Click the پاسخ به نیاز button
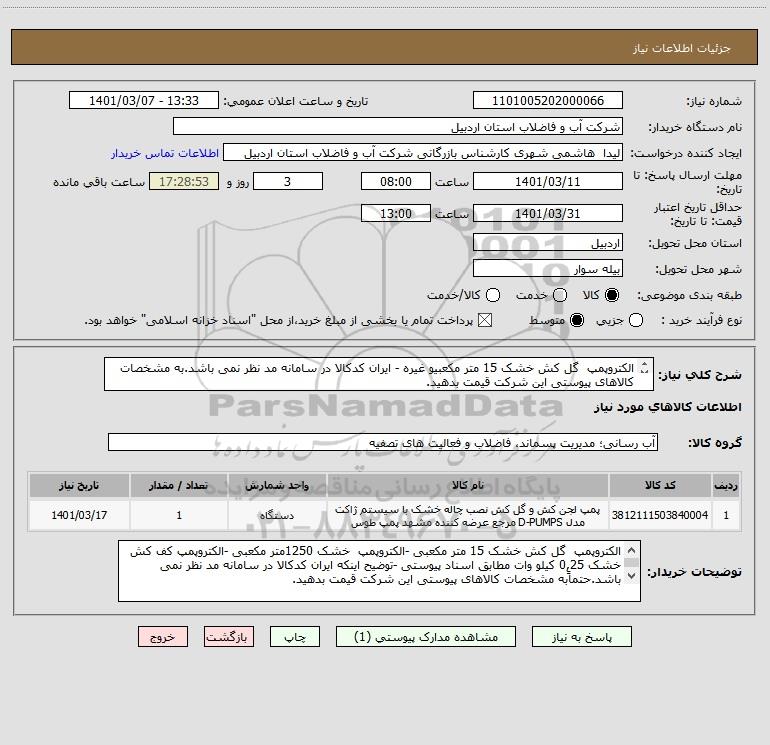The width and height of the screenshot is (770, 745). coord(581,637)
